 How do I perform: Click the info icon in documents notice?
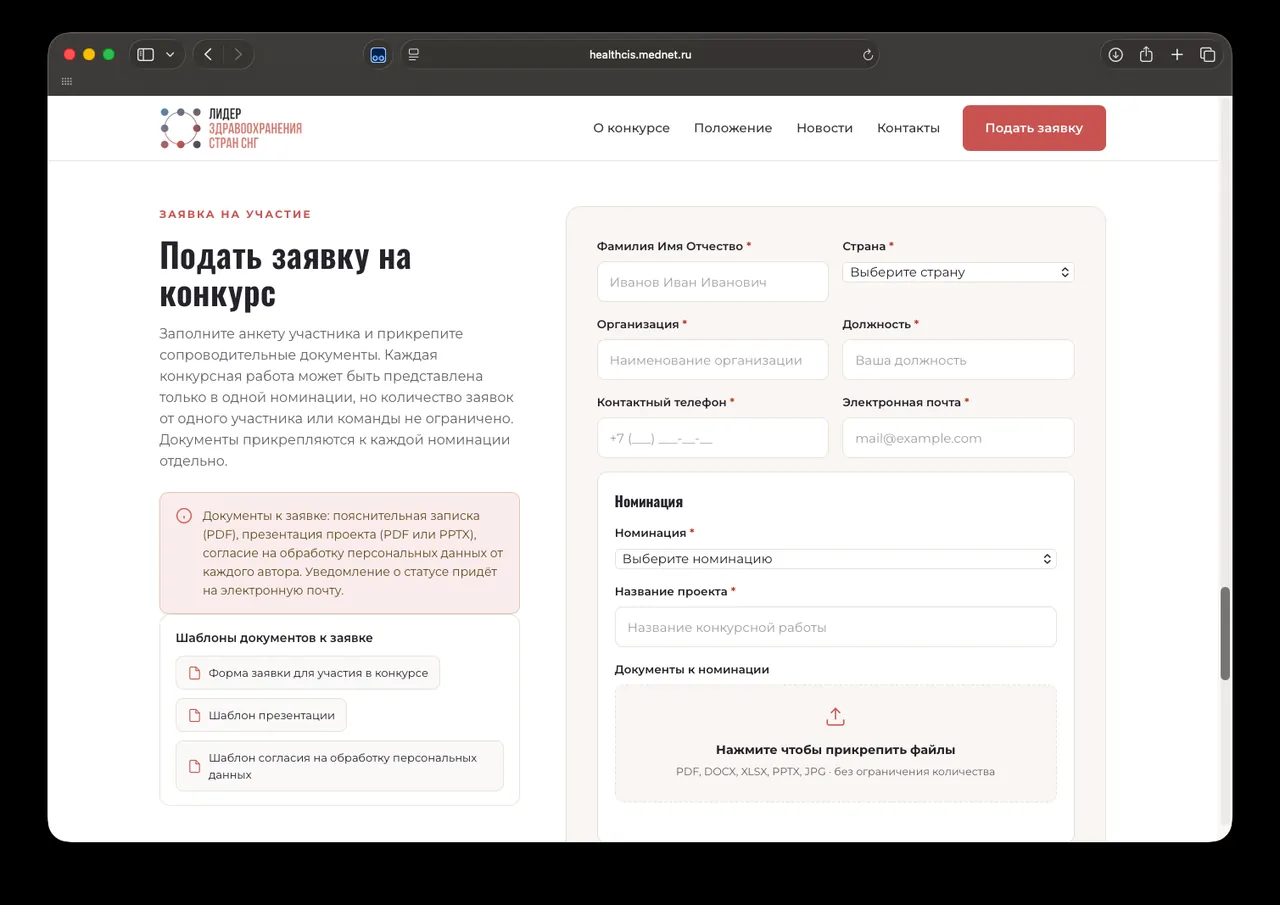pos(184,516)
